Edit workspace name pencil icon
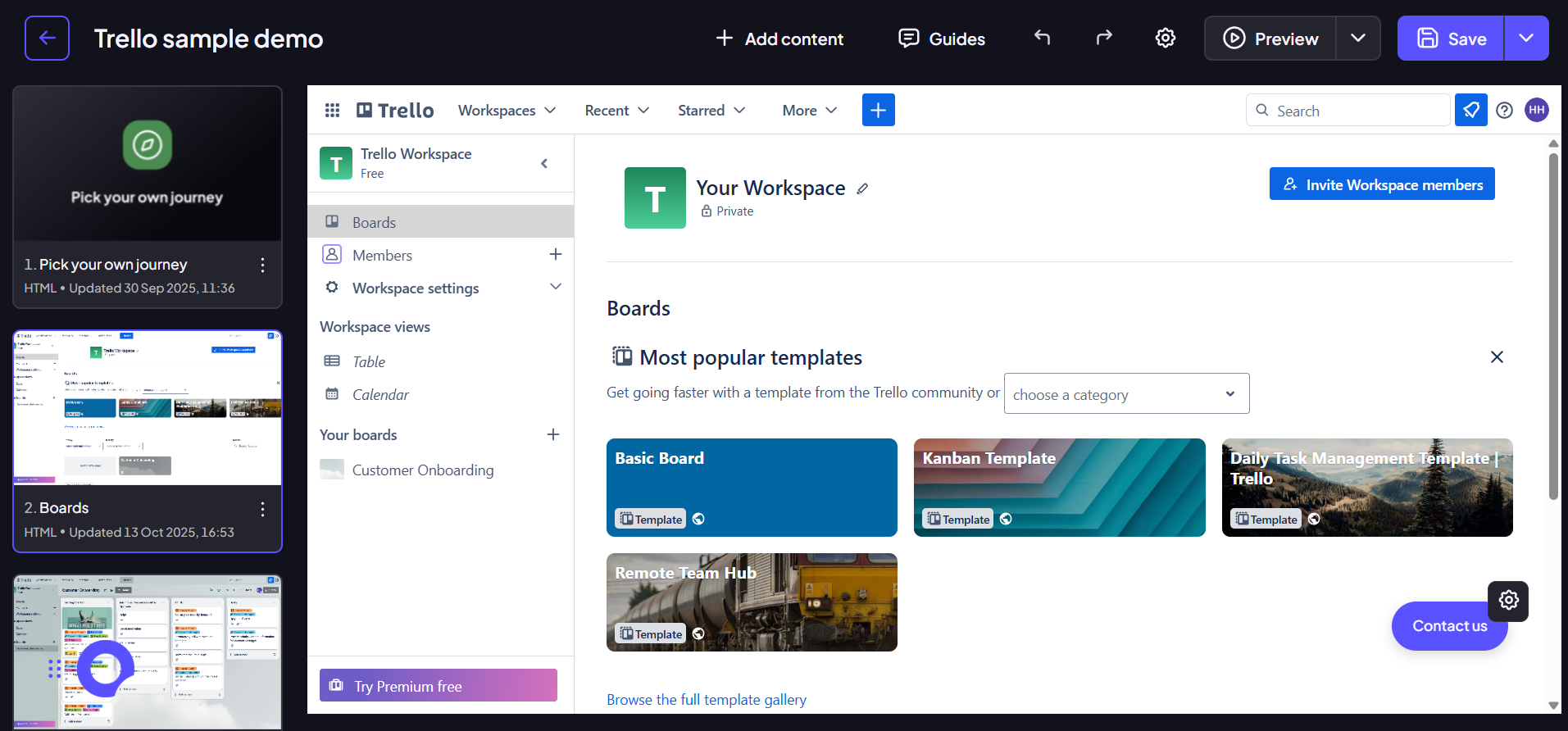The height and width of the screenshot is (731, 1568). pyautogui.click(x=862, y=188)
